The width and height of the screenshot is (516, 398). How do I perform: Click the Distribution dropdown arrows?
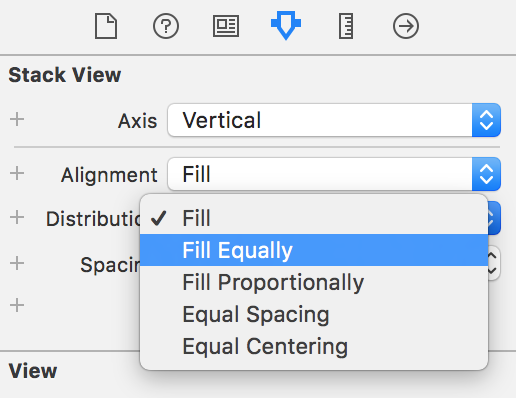(x=494, y=218)
